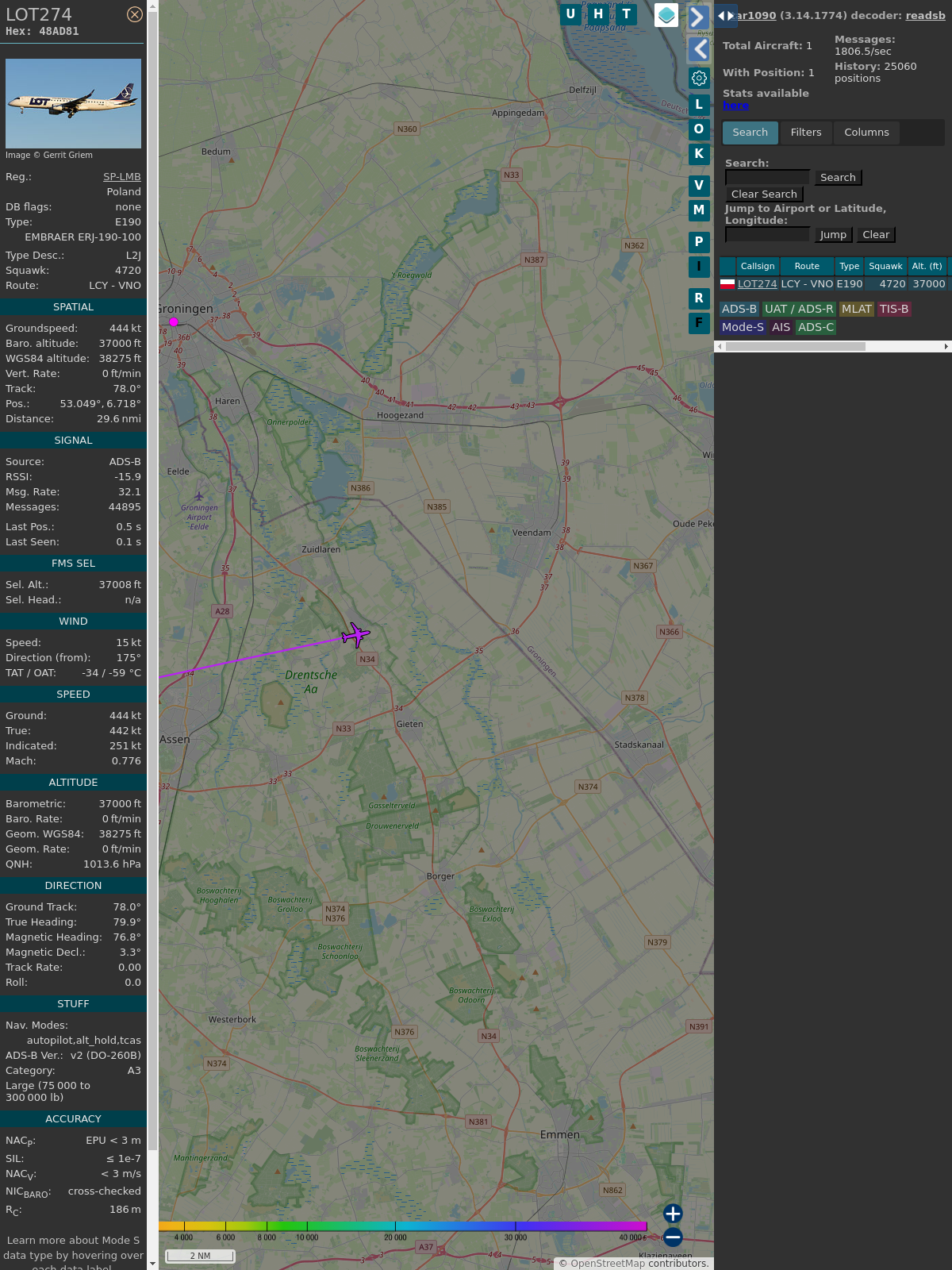Toggle MLAT source legend filter

[857, 310]
